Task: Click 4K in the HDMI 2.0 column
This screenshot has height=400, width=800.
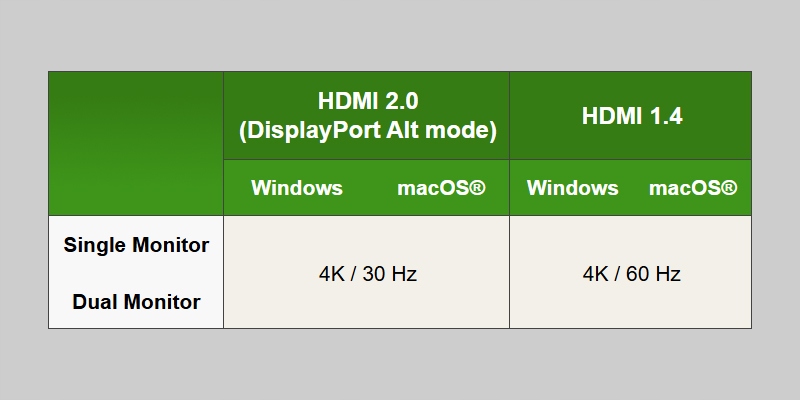Action: coord(331,273)
